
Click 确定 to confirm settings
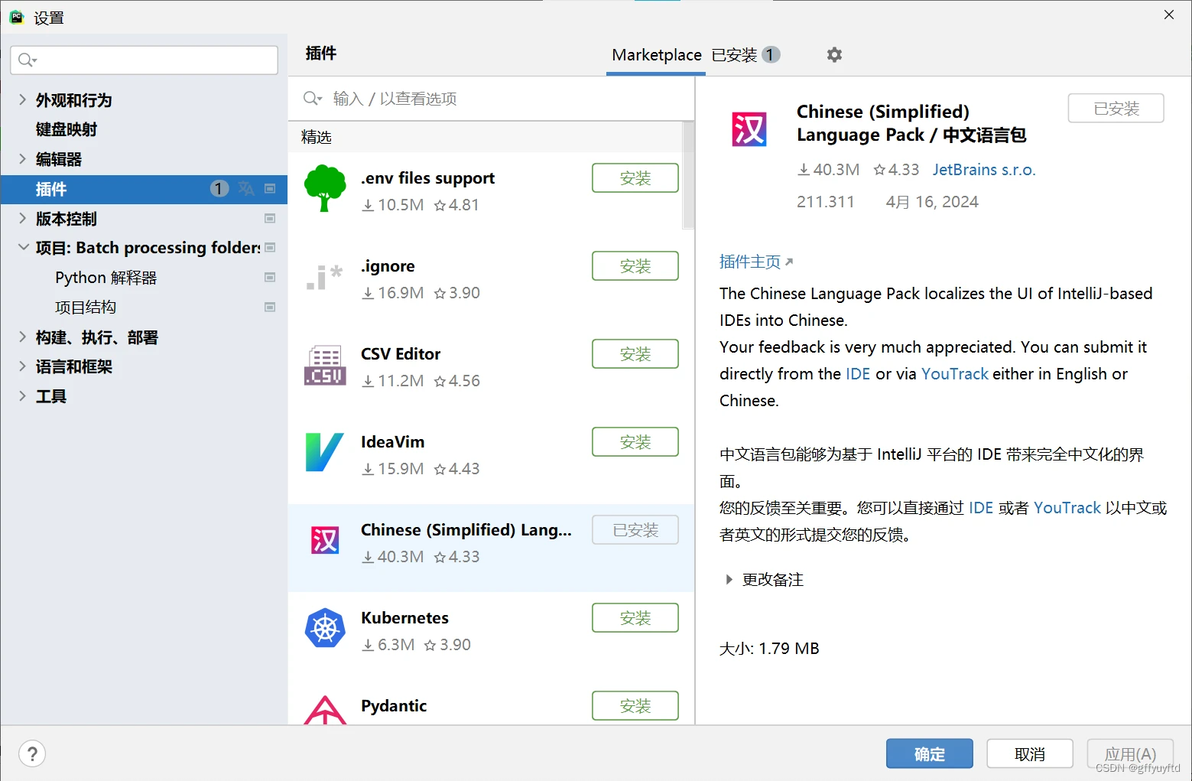click(x=929, y=754)
